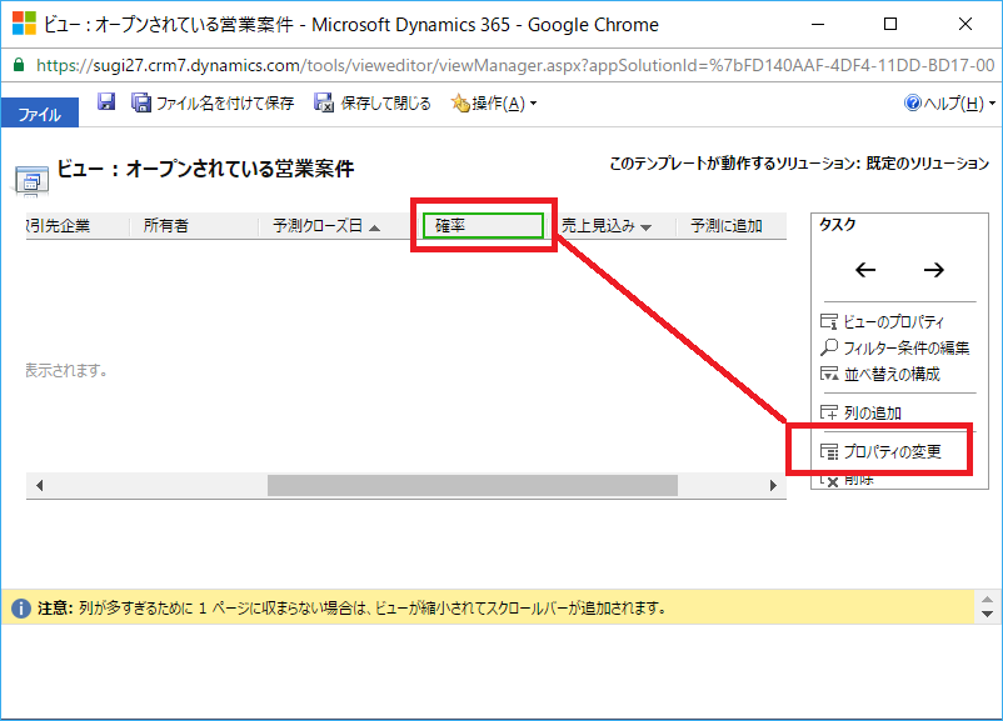This screenshot has height=722, width=1004.
Task: Click the filter magnifier icon
Action: 829,348
